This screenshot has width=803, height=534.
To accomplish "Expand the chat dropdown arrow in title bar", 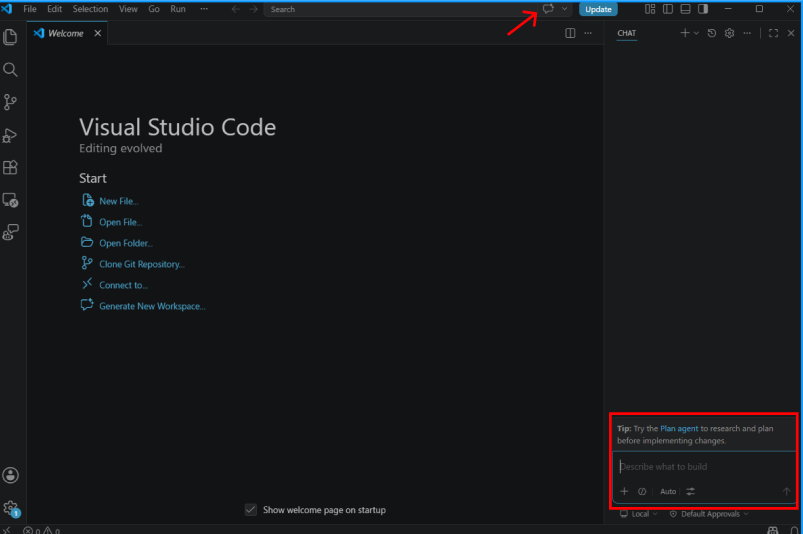I will [564, 9].
